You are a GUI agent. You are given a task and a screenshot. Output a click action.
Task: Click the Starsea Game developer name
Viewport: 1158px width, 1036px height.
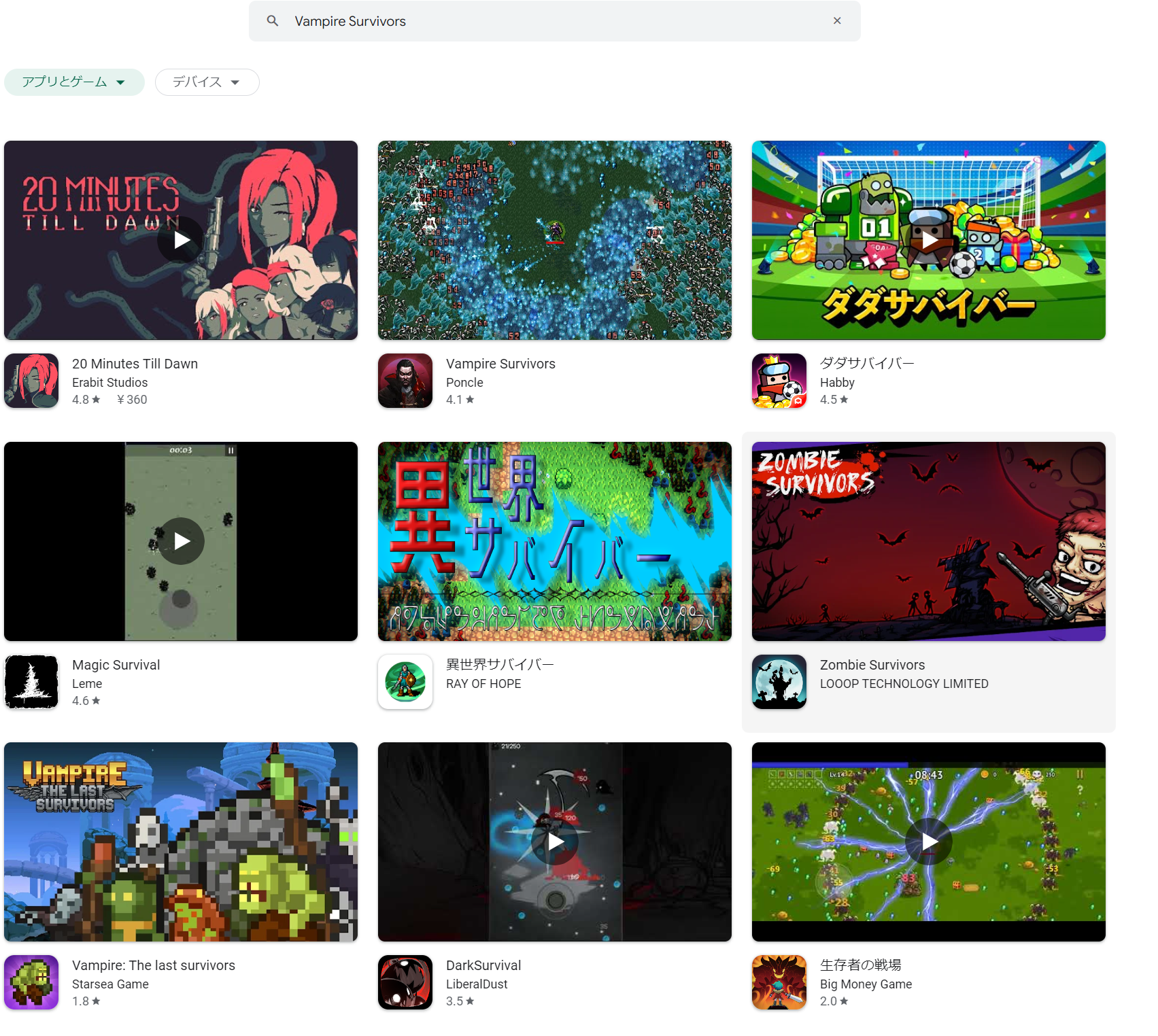[110, 984]
